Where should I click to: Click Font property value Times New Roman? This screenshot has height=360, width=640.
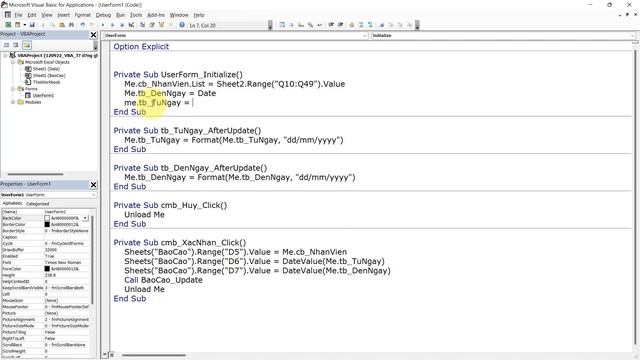tap(67, 262)
